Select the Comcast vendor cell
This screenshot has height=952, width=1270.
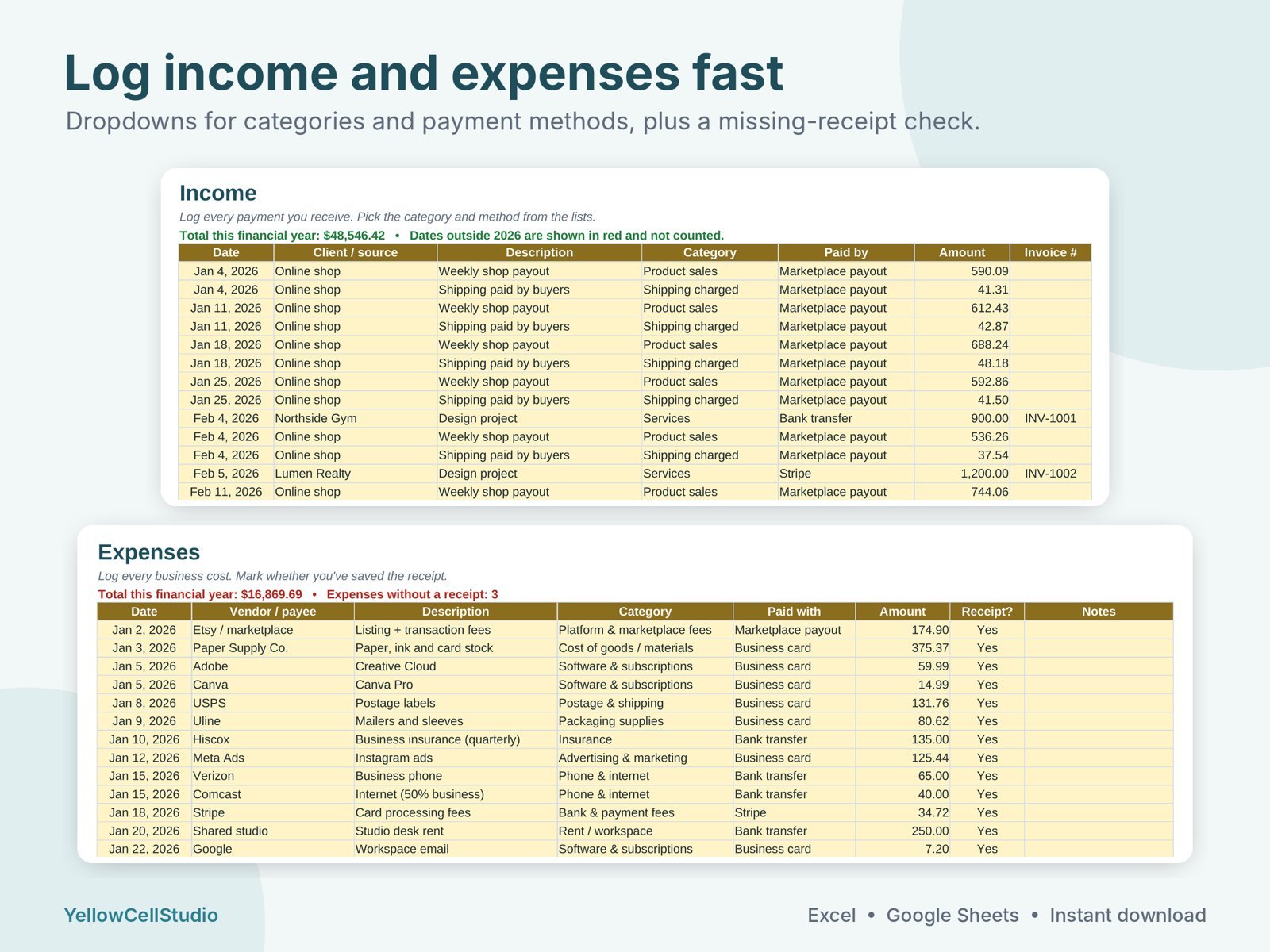click(272, 794)
